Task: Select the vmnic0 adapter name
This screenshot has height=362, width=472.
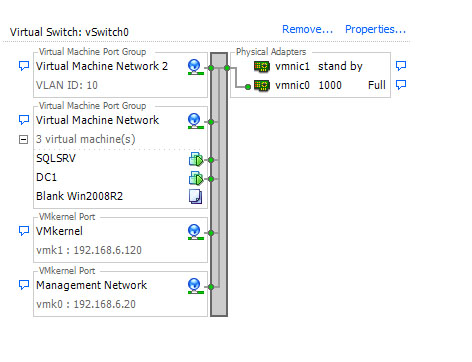Action: [292, 85]
